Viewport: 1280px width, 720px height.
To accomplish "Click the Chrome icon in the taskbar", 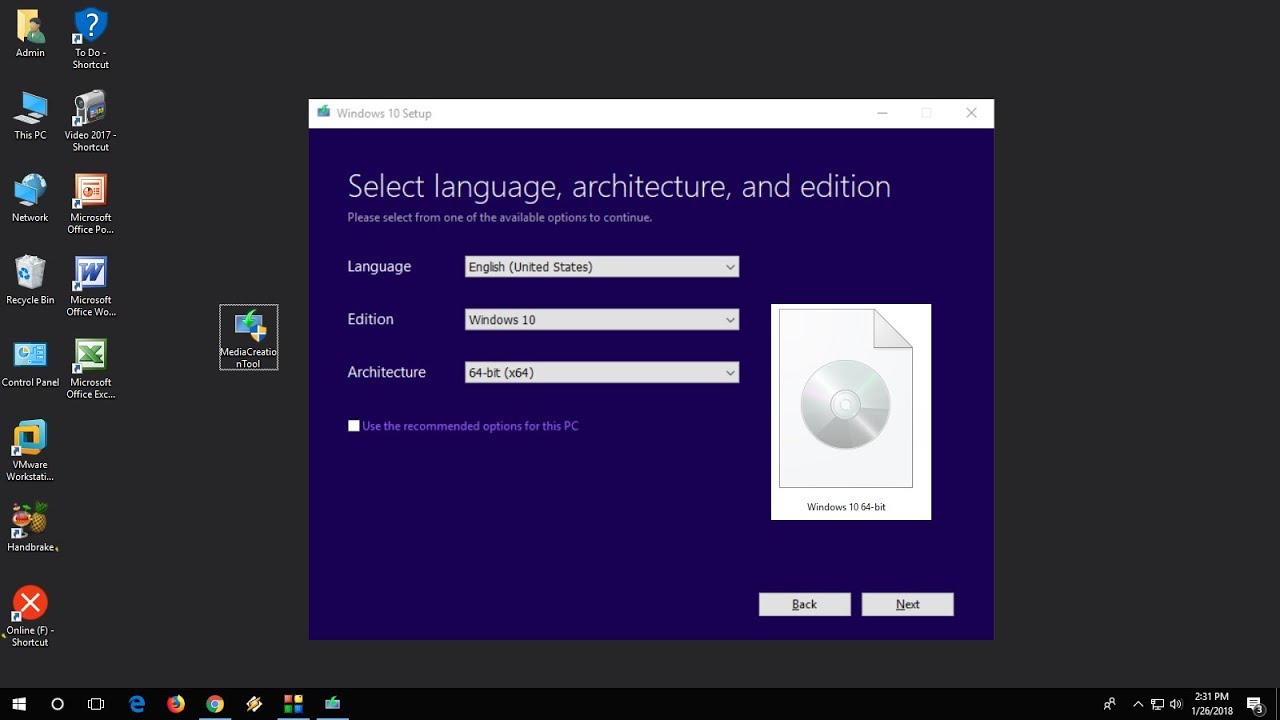I will (x=215, y=704).
